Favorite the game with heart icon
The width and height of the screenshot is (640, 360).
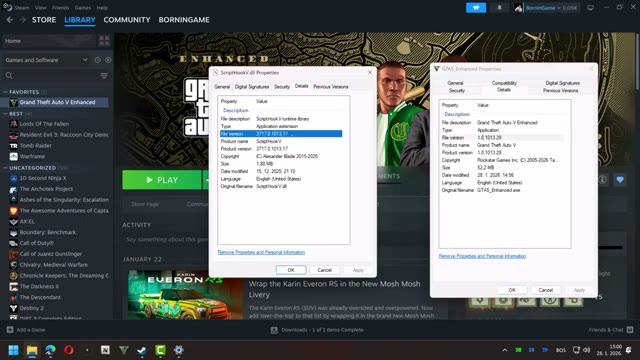pyautogui.click(x=620, y=180)
